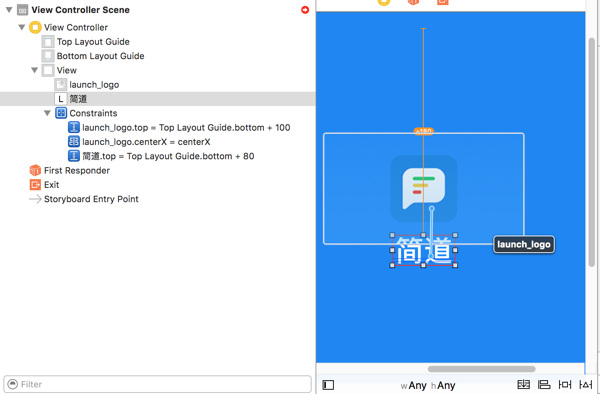Select the Constraints group row

point(157,113)
